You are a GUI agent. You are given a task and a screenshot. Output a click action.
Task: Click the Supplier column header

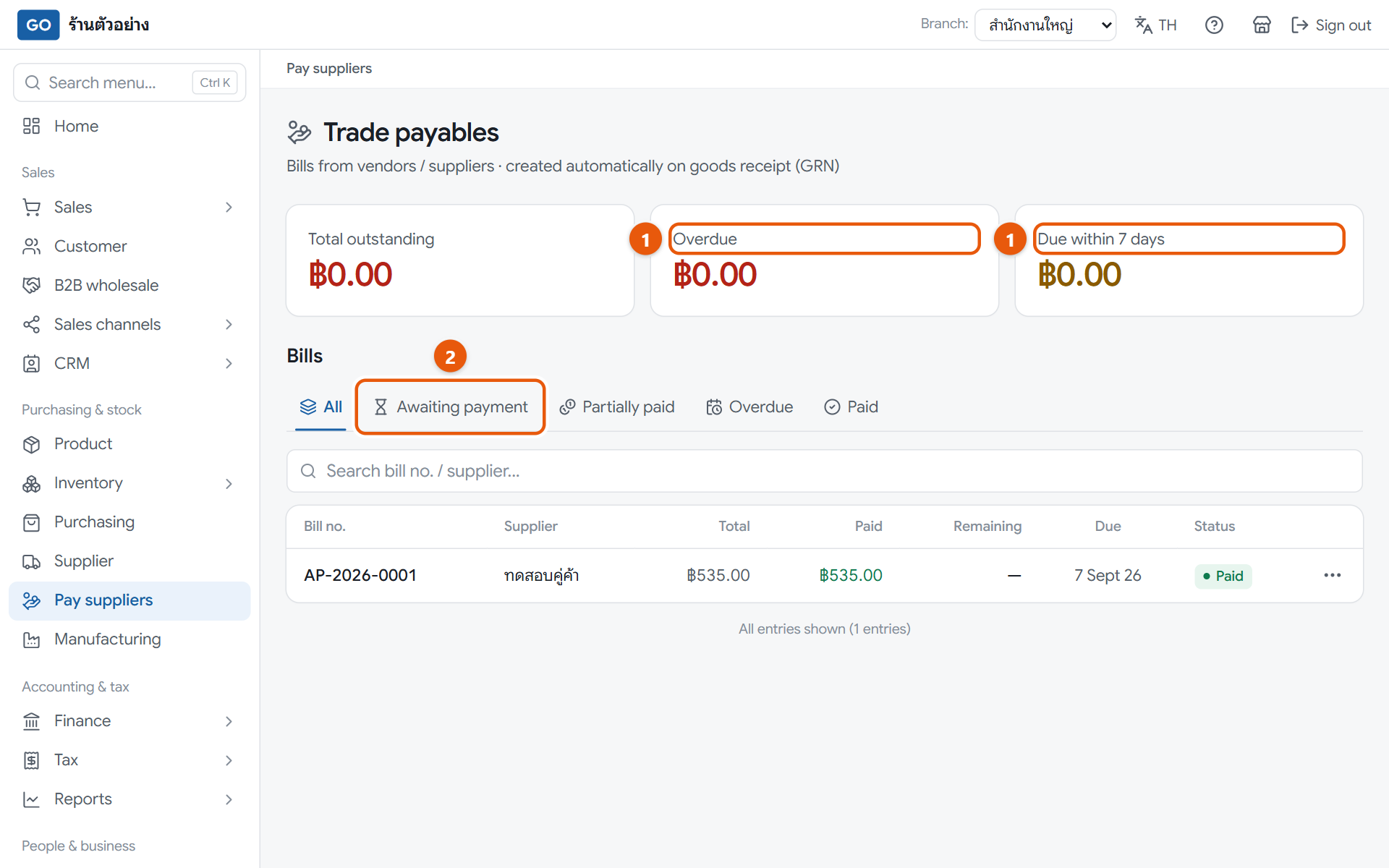pos(531,526)
